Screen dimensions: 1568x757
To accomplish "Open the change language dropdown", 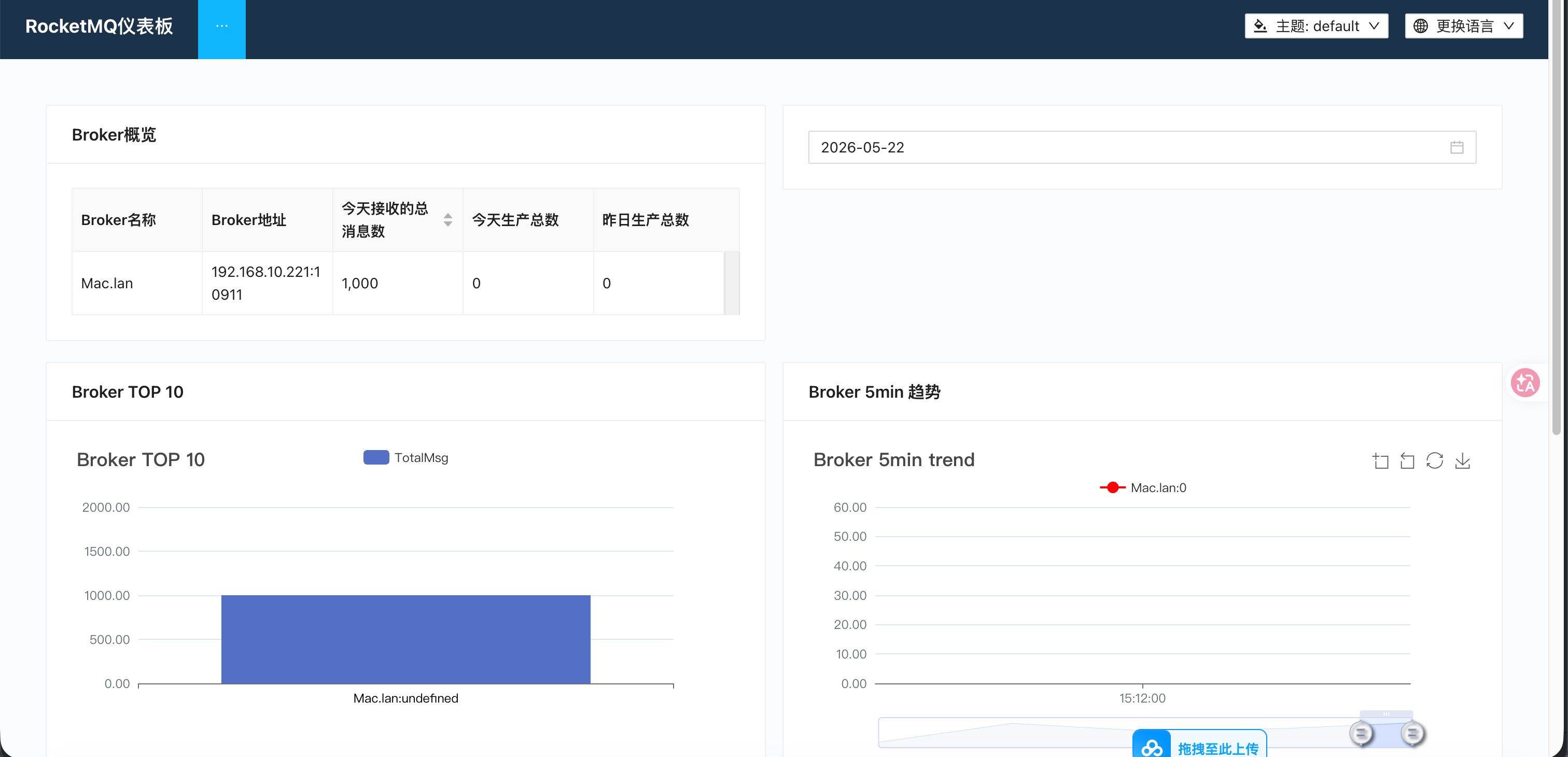I will click(1463, 26).
